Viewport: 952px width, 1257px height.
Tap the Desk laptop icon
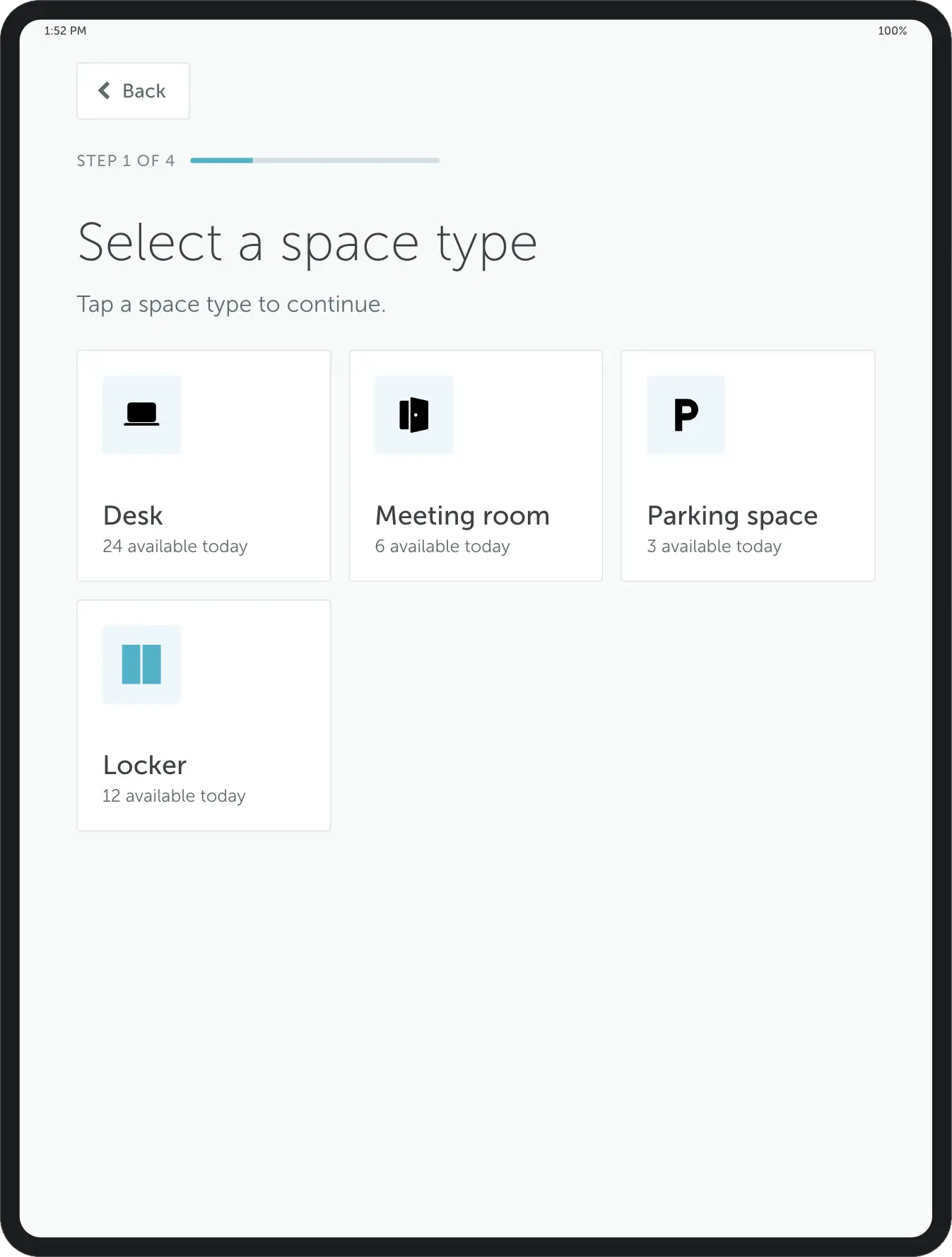(141, 414)
